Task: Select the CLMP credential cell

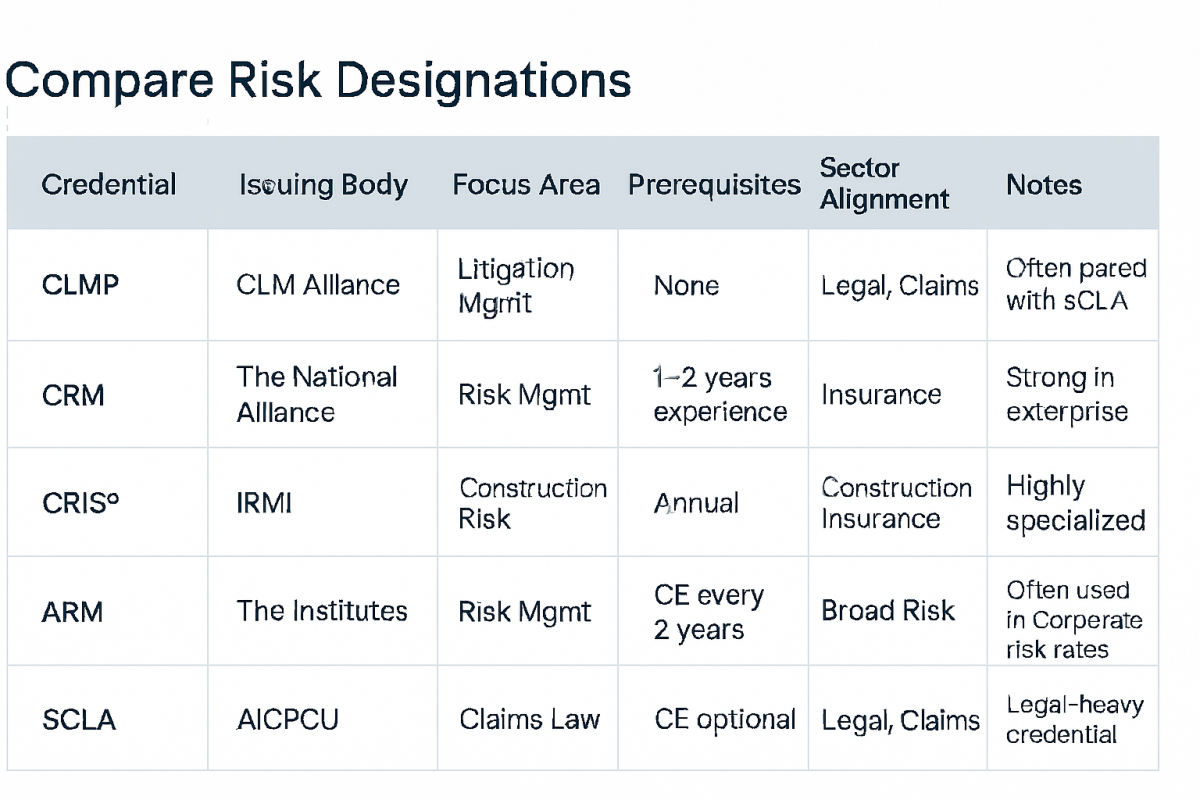Action: click(80, 285)
